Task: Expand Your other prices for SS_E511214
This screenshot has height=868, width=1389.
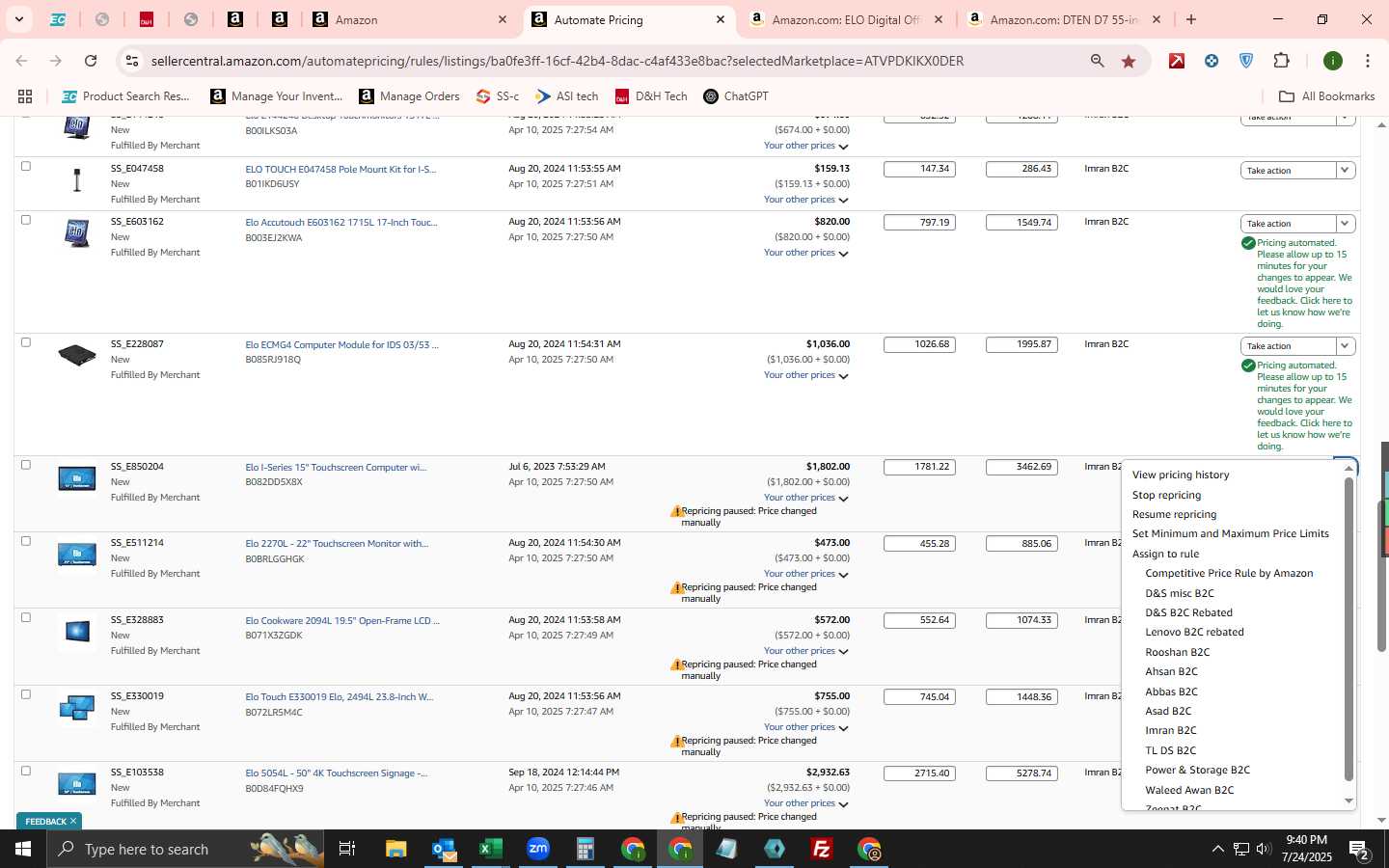Action: pos(805,574)
